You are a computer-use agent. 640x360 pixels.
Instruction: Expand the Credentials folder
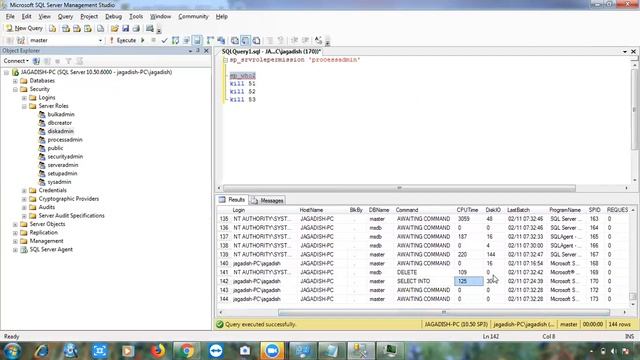click(24, 191)
